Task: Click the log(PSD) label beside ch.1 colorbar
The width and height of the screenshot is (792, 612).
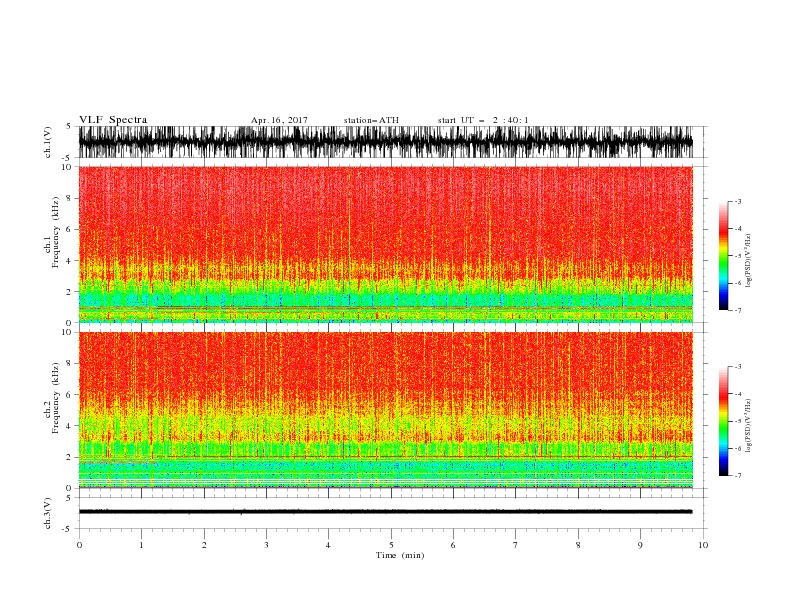Action: click(x=748, y=261)
